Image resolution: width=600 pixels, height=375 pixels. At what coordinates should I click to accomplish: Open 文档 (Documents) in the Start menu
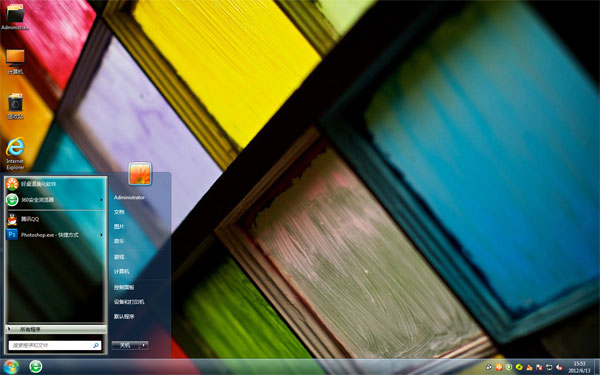pos(119,212)
